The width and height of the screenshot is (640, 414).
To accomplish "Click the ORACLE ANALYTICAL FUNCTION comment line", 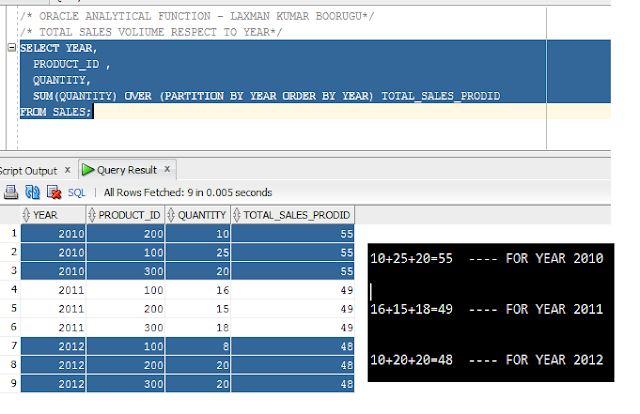I will pos(197,16).
